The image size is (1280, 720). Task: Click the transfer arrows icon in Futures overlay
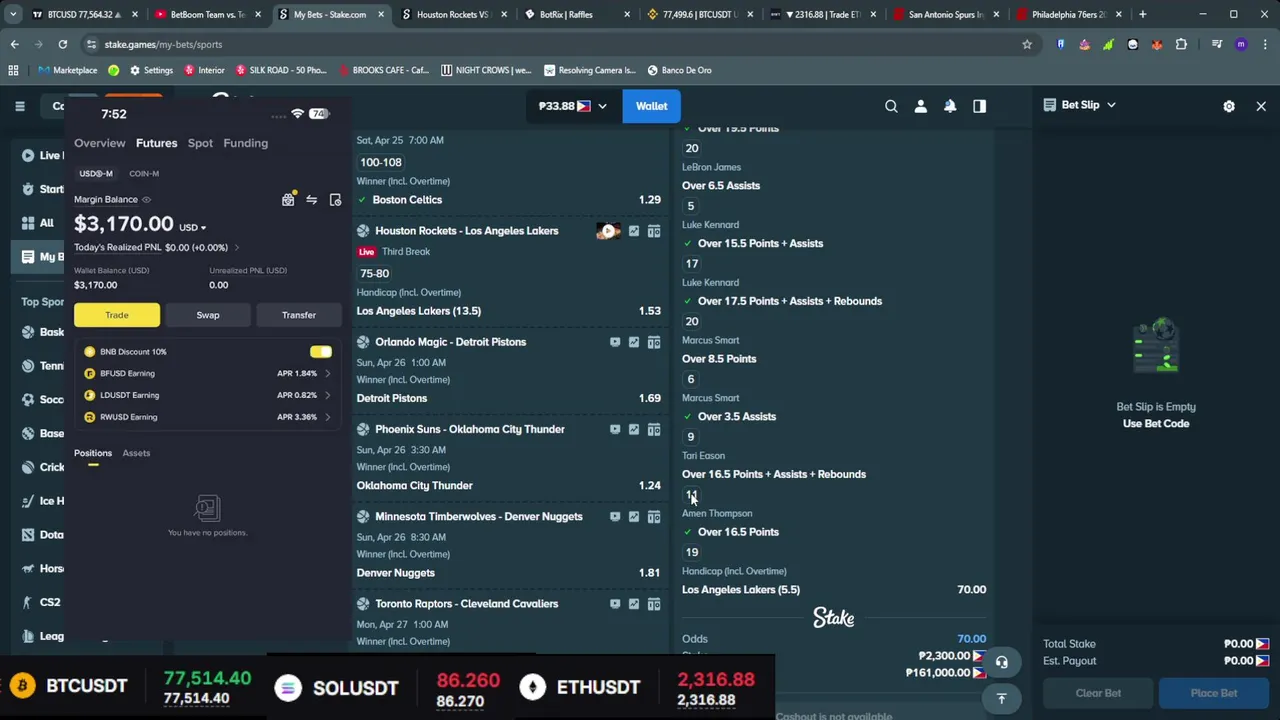pyautogui.click(x=312, y=200)
